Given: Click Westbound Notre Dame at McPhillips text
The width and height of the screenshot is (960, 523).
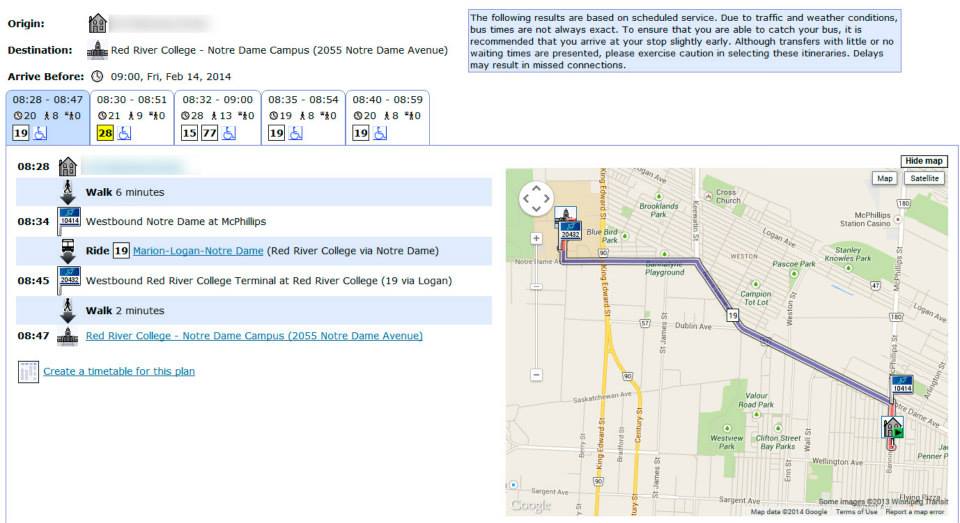Looking at the screenshot, I should [176, 221].
